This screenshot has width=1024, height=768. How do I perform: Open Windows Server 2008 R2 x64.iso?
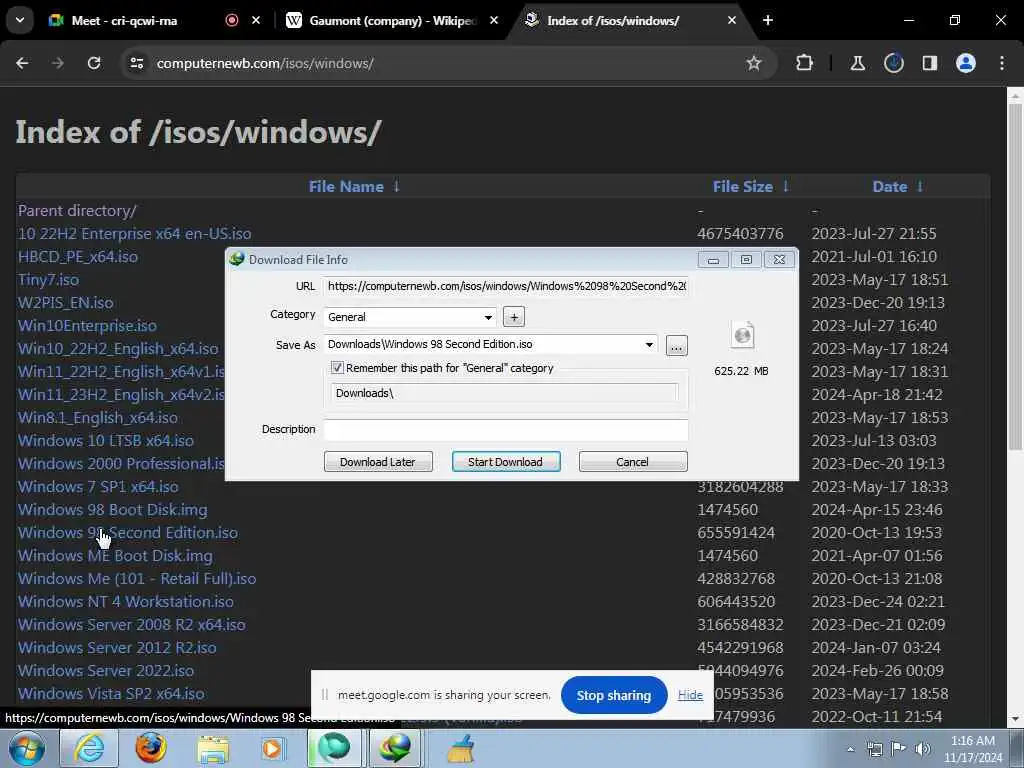click(131, 625)
